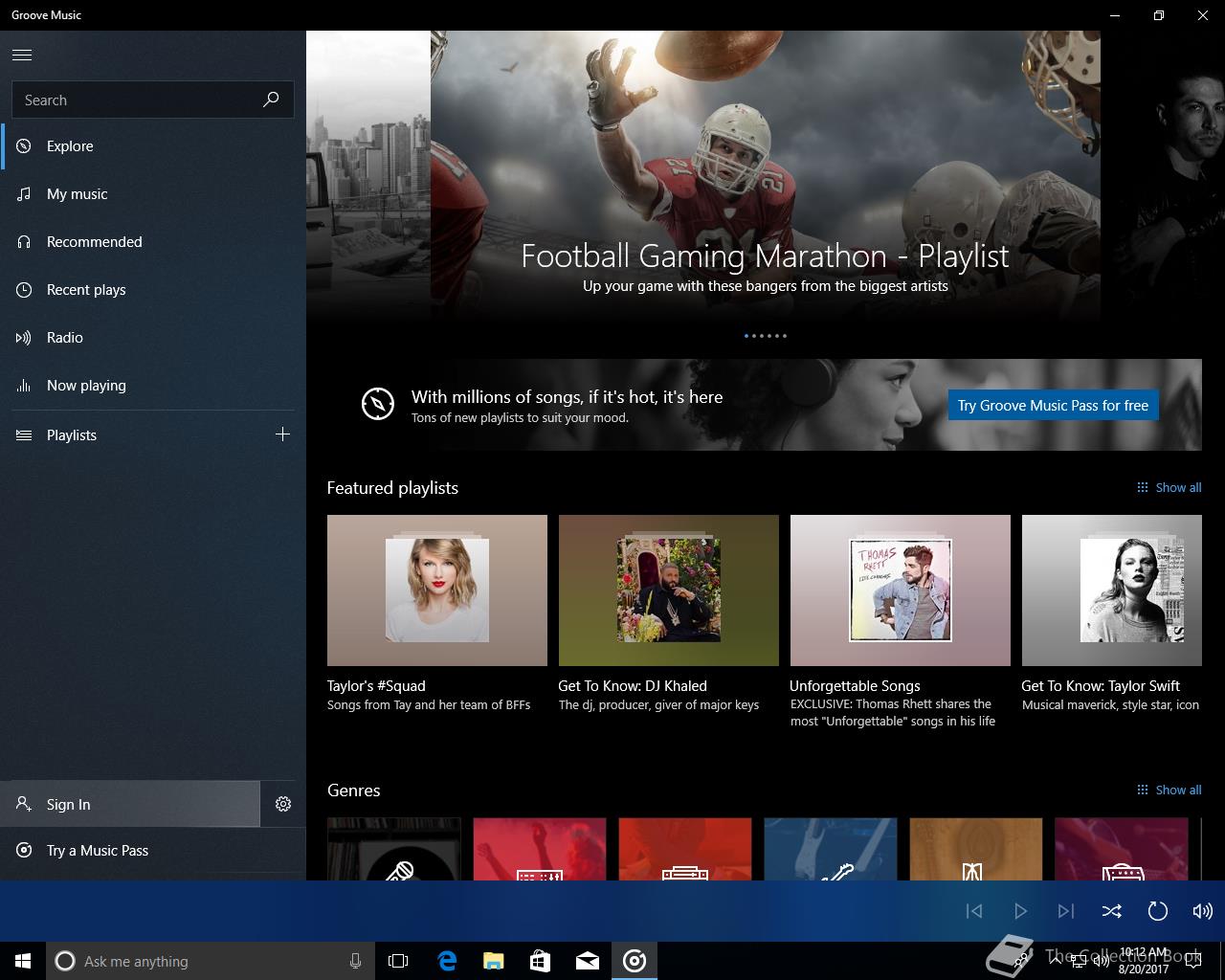Open the Recommended page
This screenshot has height=980, width=1225.
click(153, 242)
